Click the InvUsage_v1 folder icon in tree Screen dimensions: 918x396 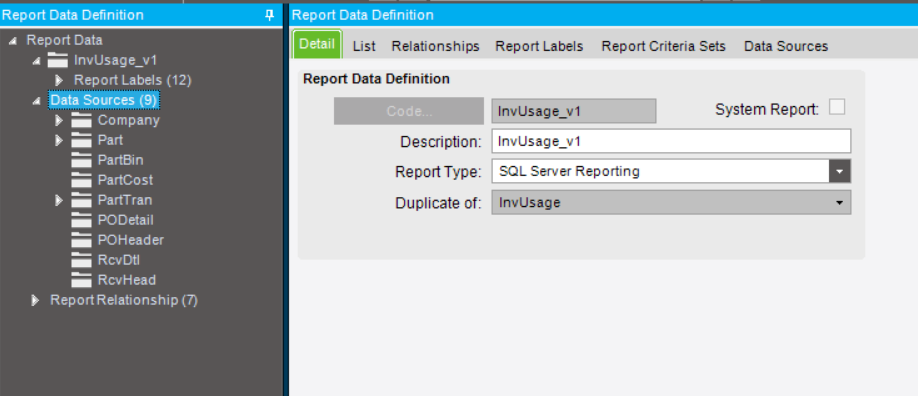[x=58, y=60]
